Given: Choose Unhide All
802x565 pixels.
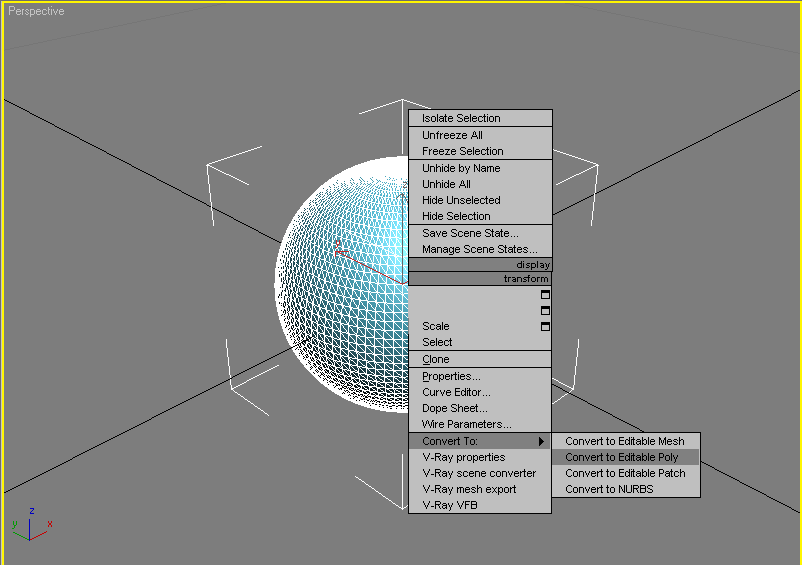Looking at the screenshot, I should pyautogui.click(x=480, y=184).
